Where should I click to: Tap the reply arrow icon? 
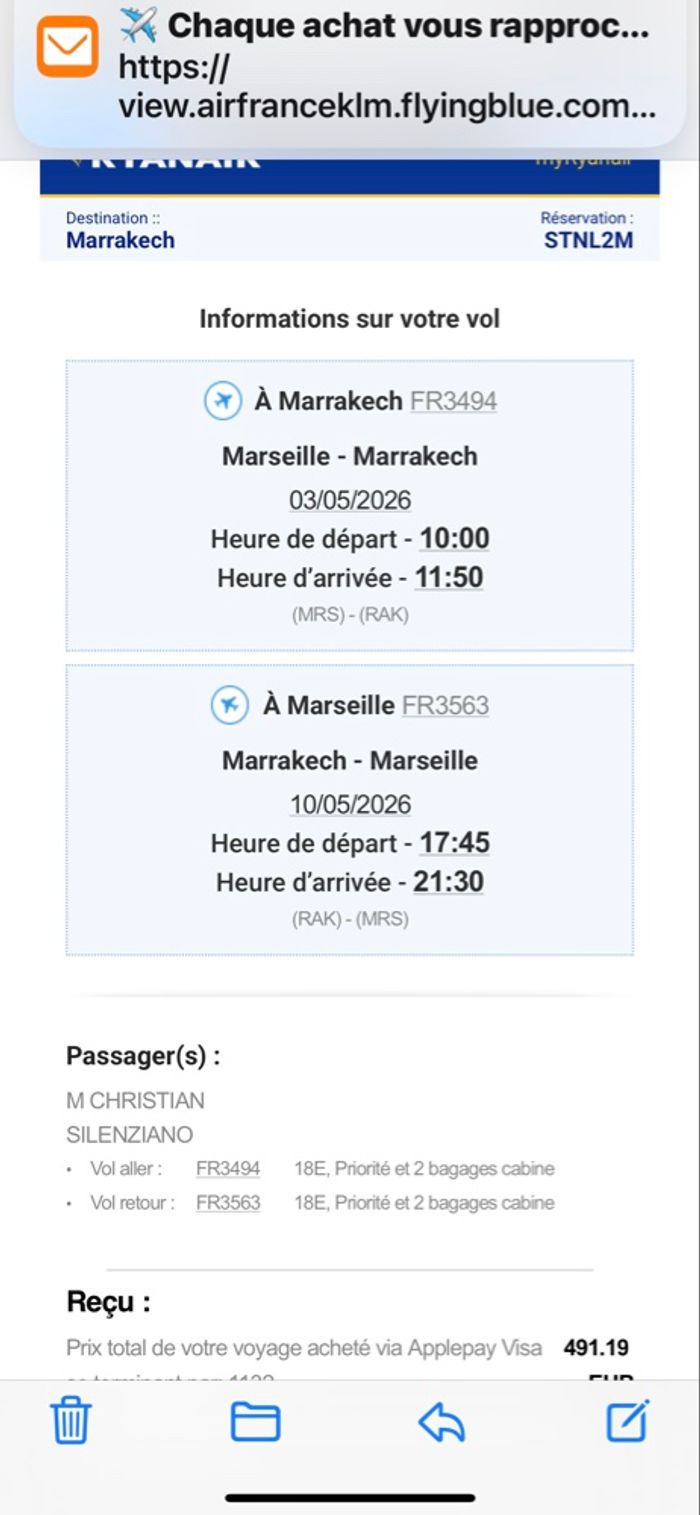441,1421
